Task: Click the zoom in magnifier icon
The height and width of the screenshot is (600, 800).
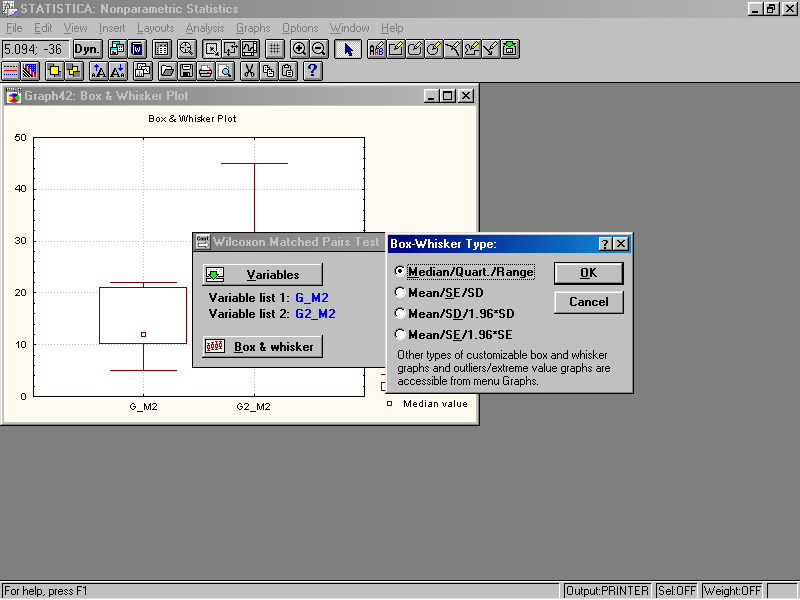Action: point(299,49)
